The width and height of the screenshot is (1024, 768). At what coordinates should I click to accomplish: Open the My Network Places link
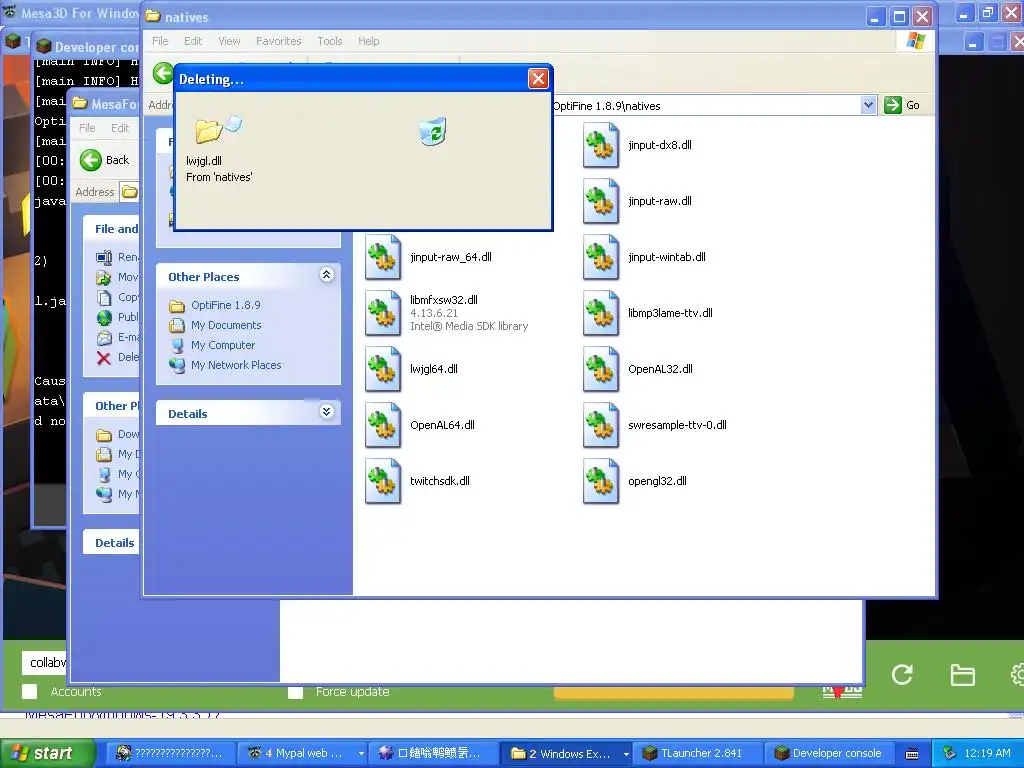(x=236, y=365)
